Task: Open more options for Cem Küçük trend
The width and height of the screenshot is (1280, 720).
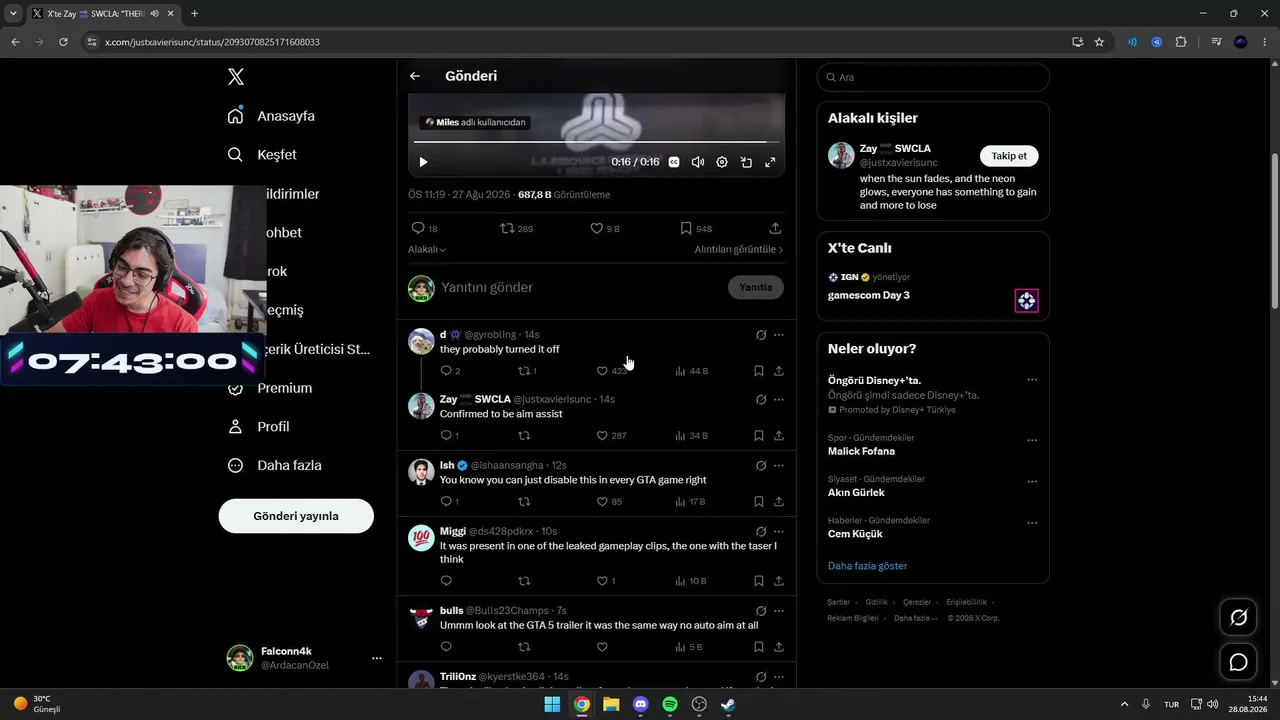Action: click(1032, 523)
